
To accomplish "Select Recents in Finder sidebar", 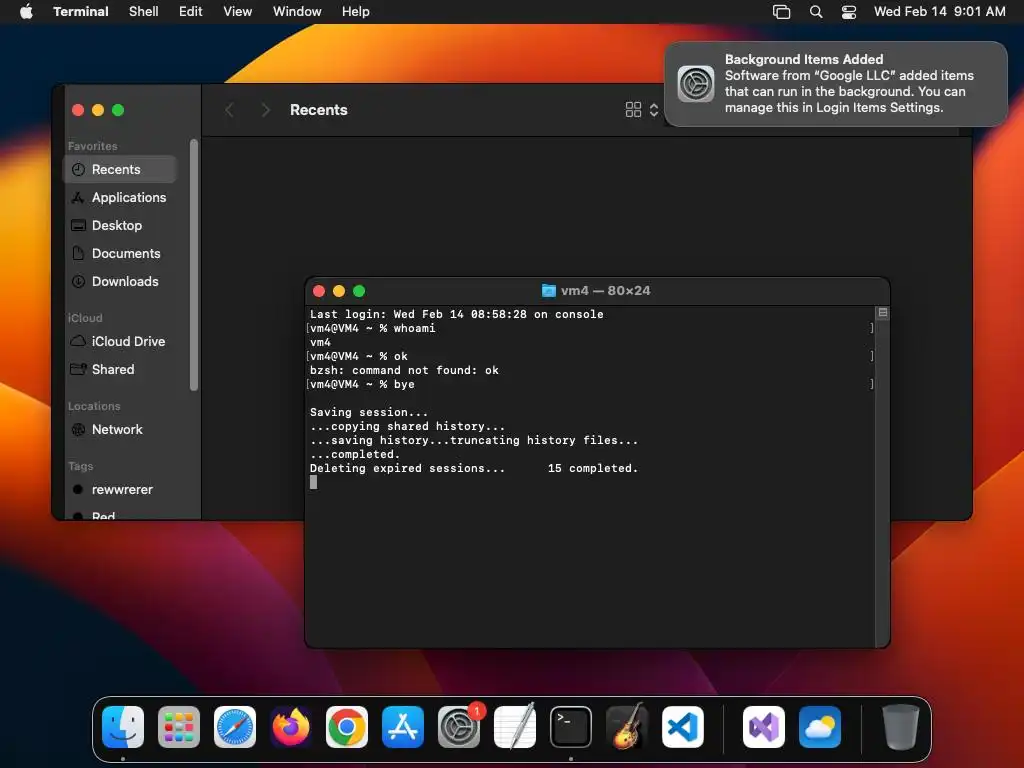I will (120, 169).
